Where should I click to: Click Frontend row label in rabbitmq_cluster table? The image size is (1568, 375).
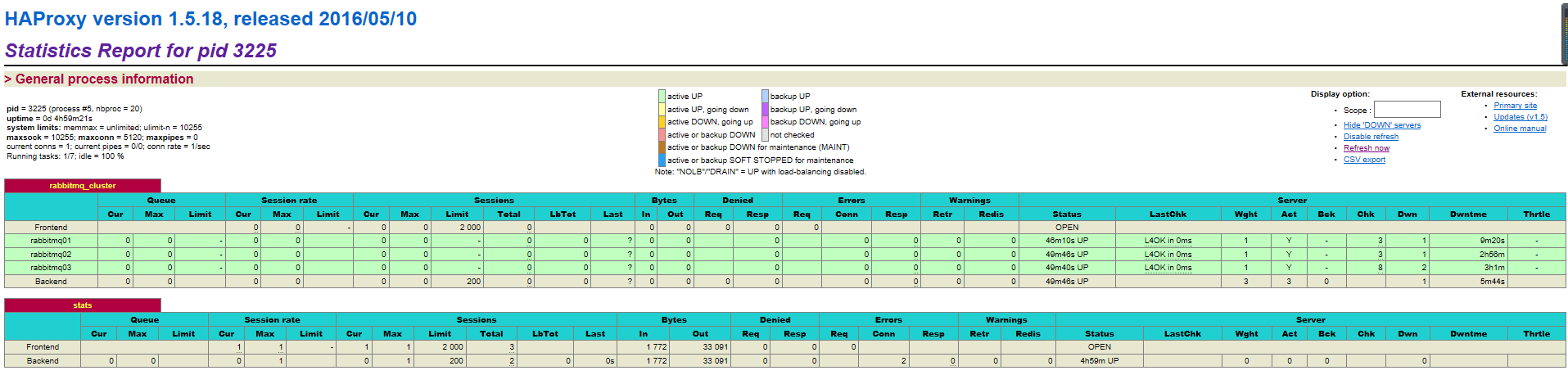(x=51, y=228)
